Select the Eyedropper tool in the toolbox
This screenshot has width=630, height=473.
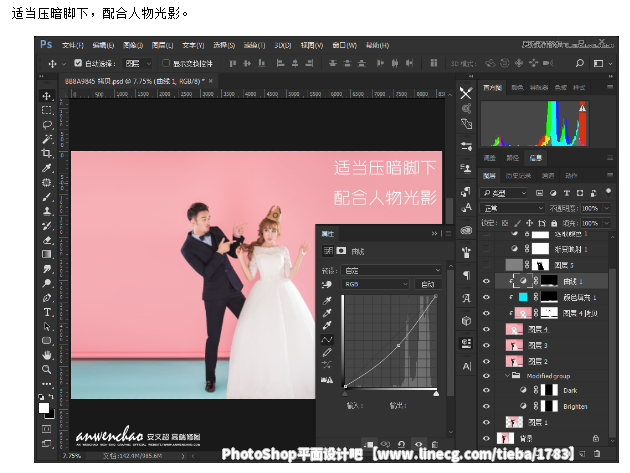point(47,168)
